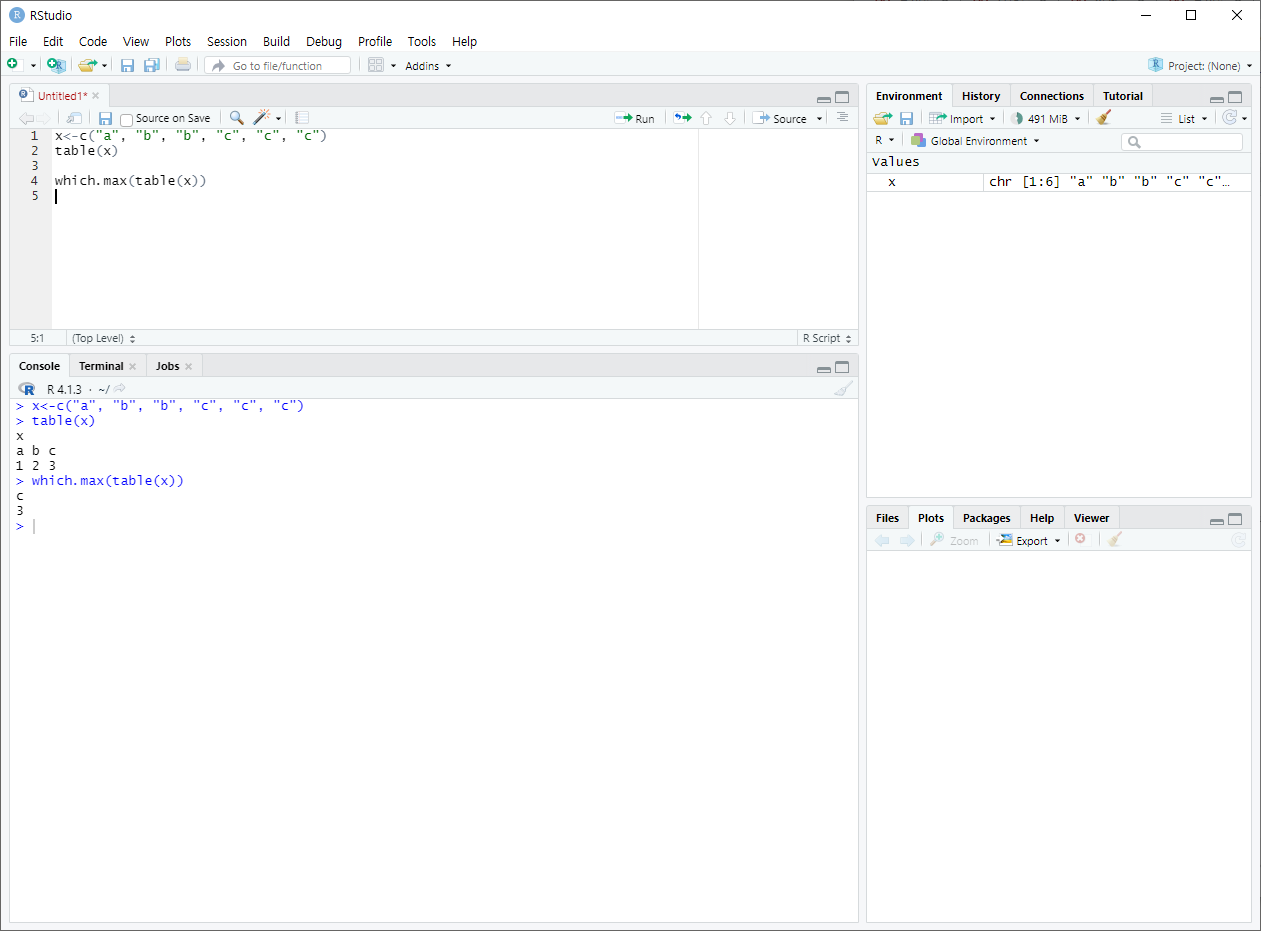The width and height of the screenshot is (1261, 931).
Task: Save current document in main toolbar
Action: [x=127, y=65]
